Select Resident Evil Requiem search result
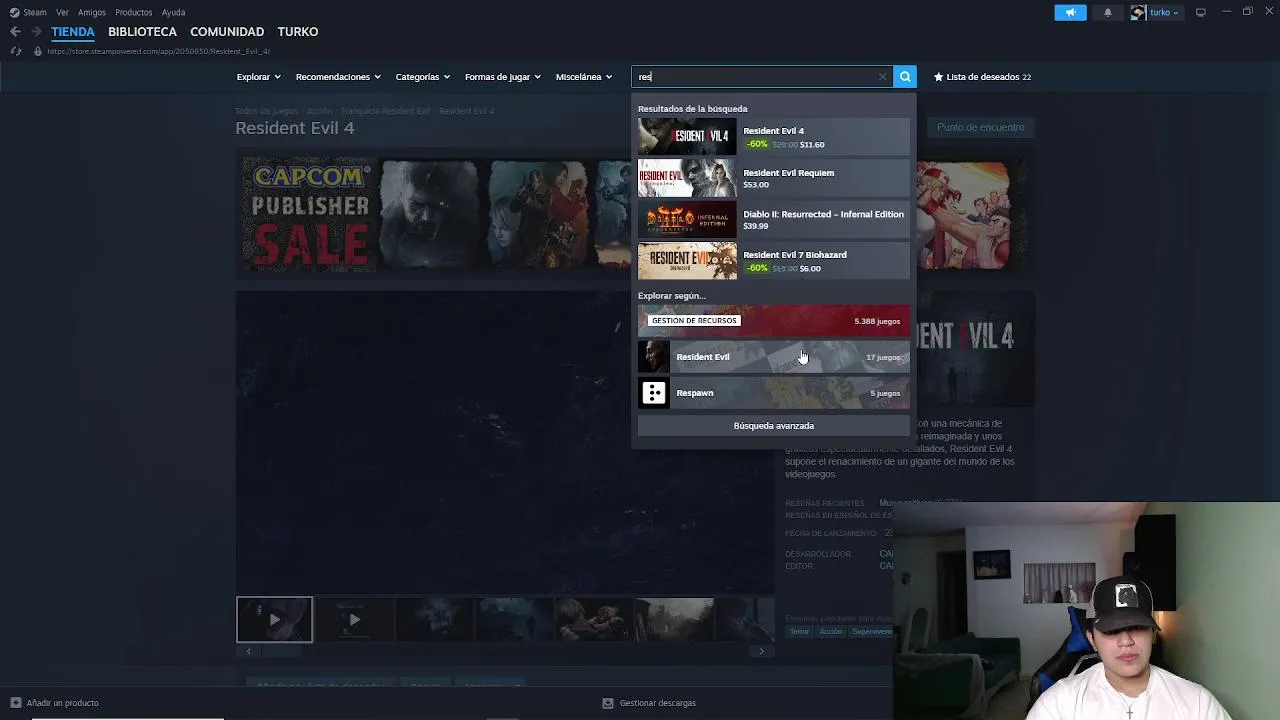Viewport: 1280px width, 720px height. pyautogui.click(x=774, y=178)
